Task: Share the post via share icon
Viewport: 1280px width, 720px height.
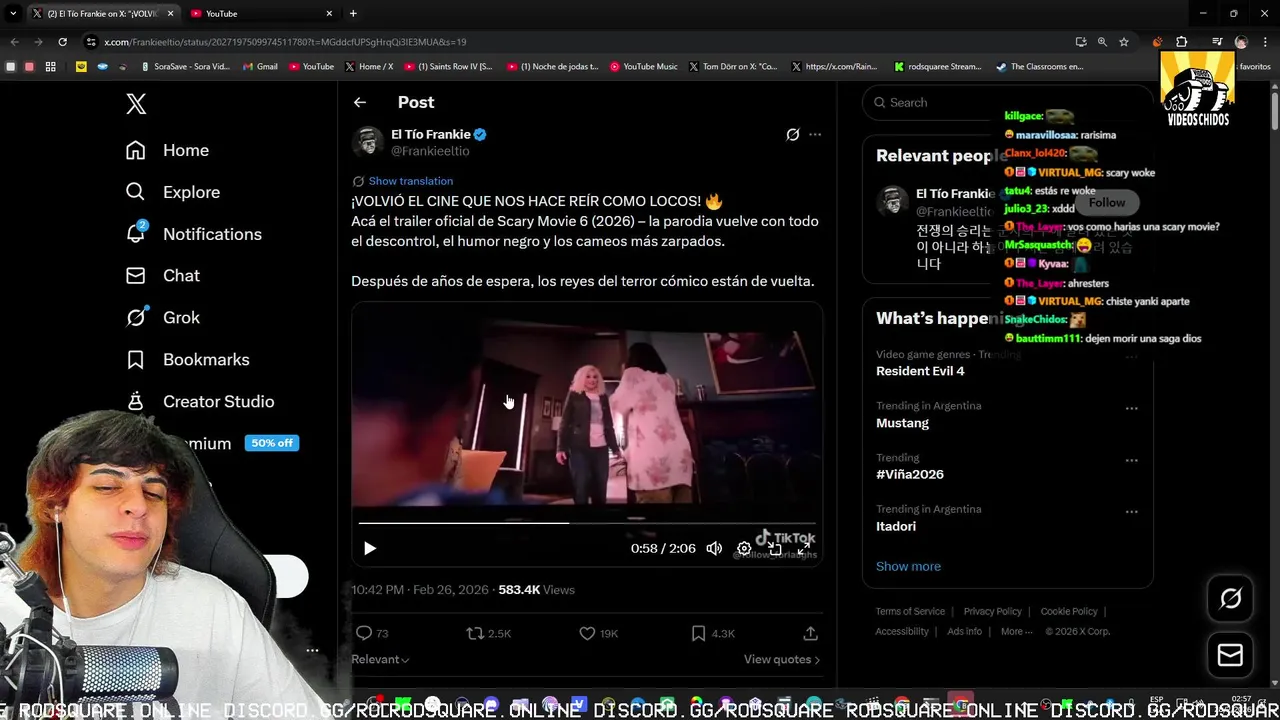Action: [811, 633]
